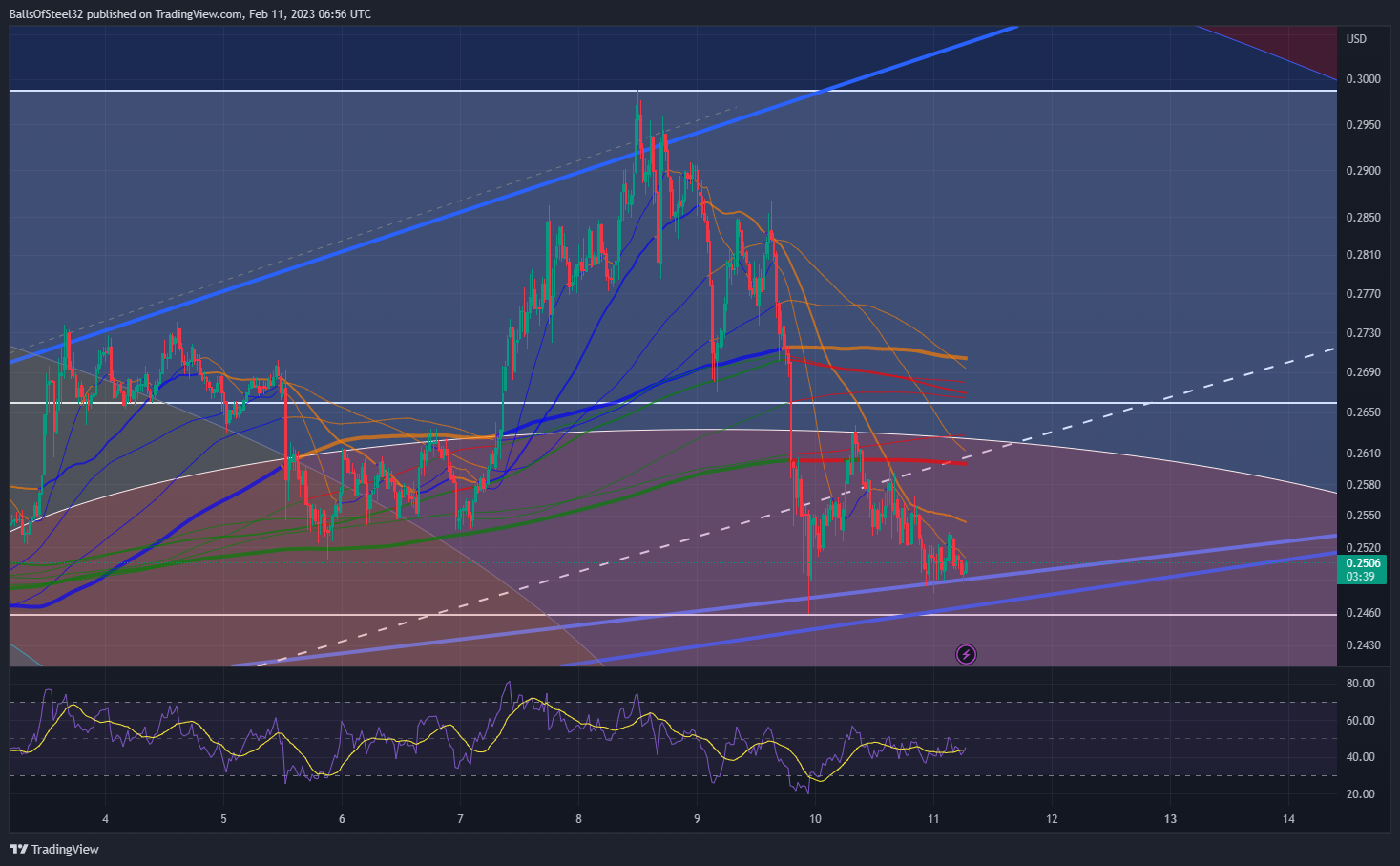Click date label 13 on time axis
Image resolution: width=1400 pixels, height=866 pixels.
click(1170, 819)
